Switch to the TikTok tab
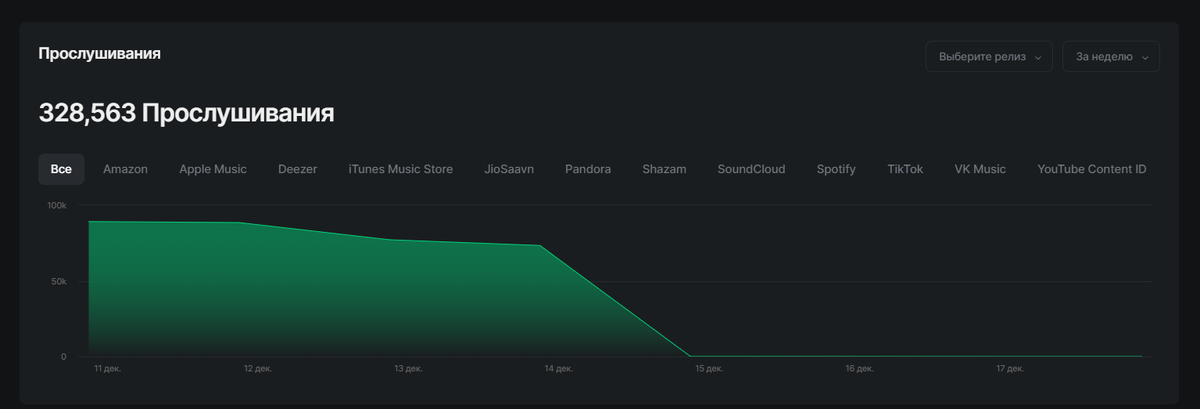Screen dimensions: 1200x409 [905, 169]
